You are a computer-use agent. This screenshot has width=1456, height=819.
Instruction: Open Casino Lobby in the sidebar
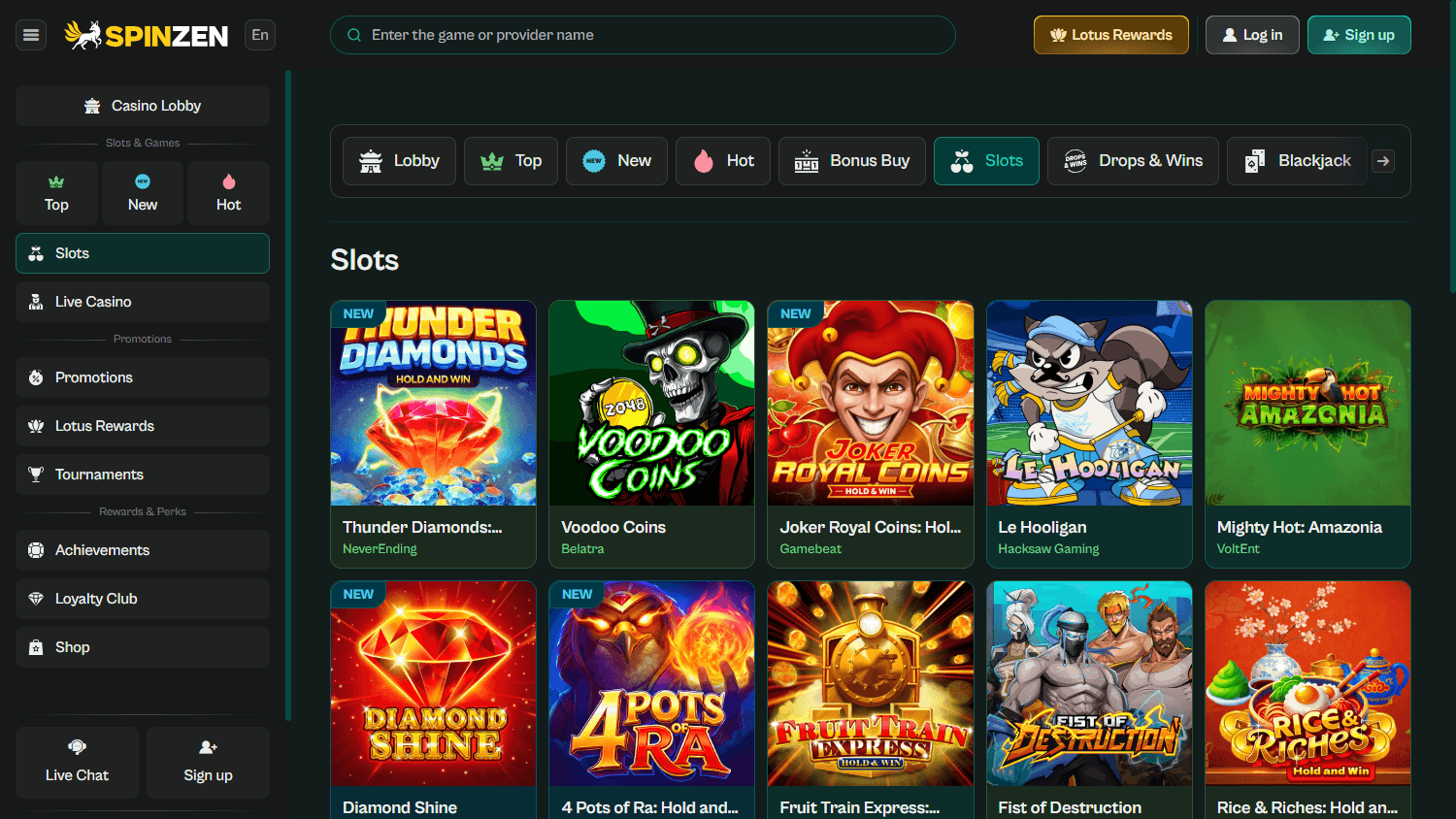pos(143,106)
